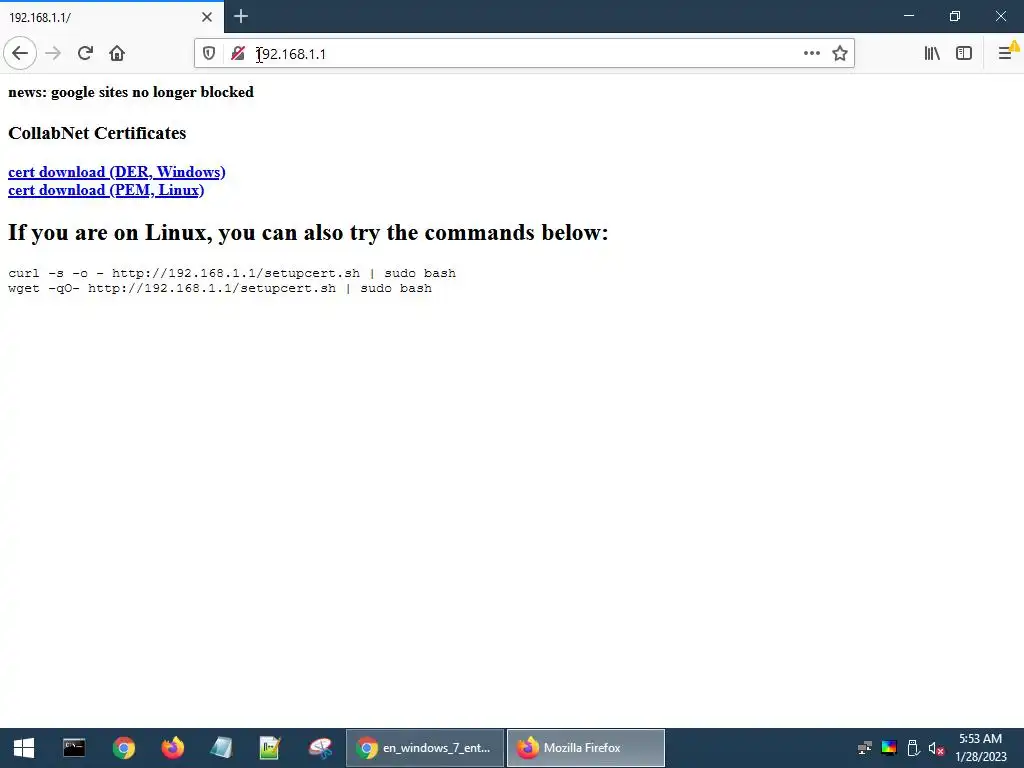The image size is (1024, 768).
Task: Open the Library bookmarks and history icon
Action: (x=932, y=53)
